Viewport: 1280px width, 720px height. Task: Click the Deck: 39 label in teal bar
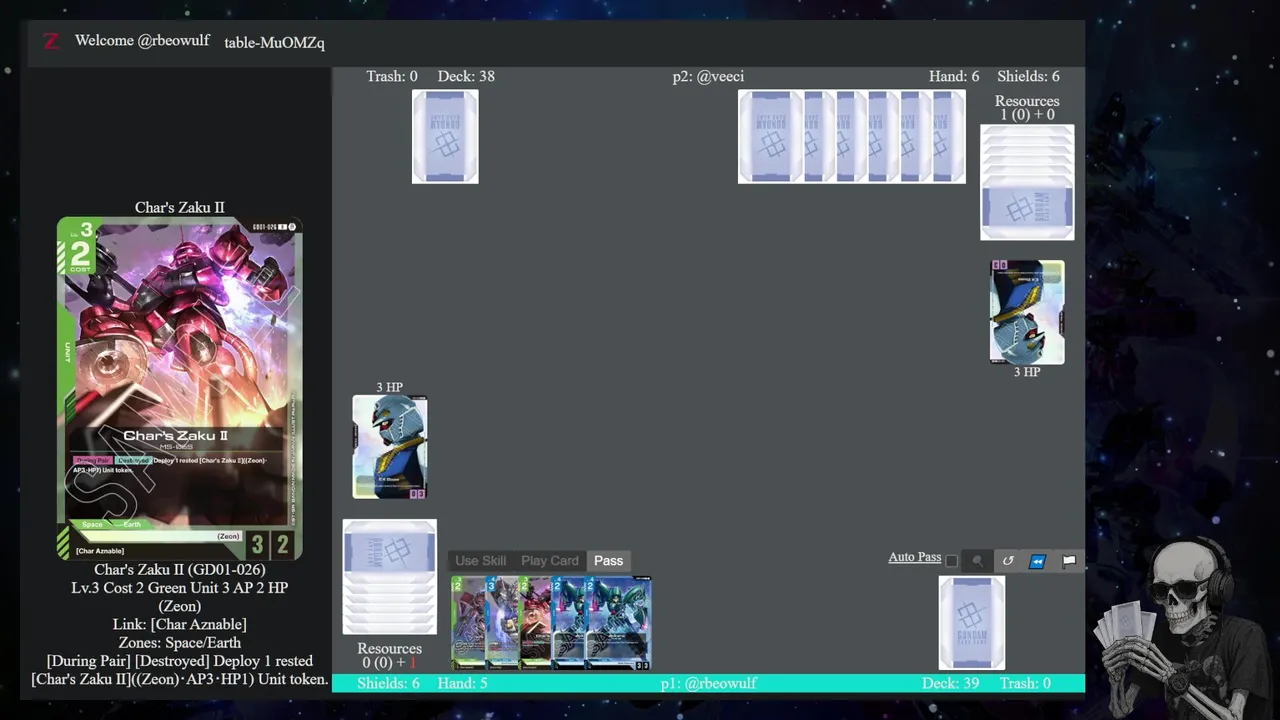point(950,683)
